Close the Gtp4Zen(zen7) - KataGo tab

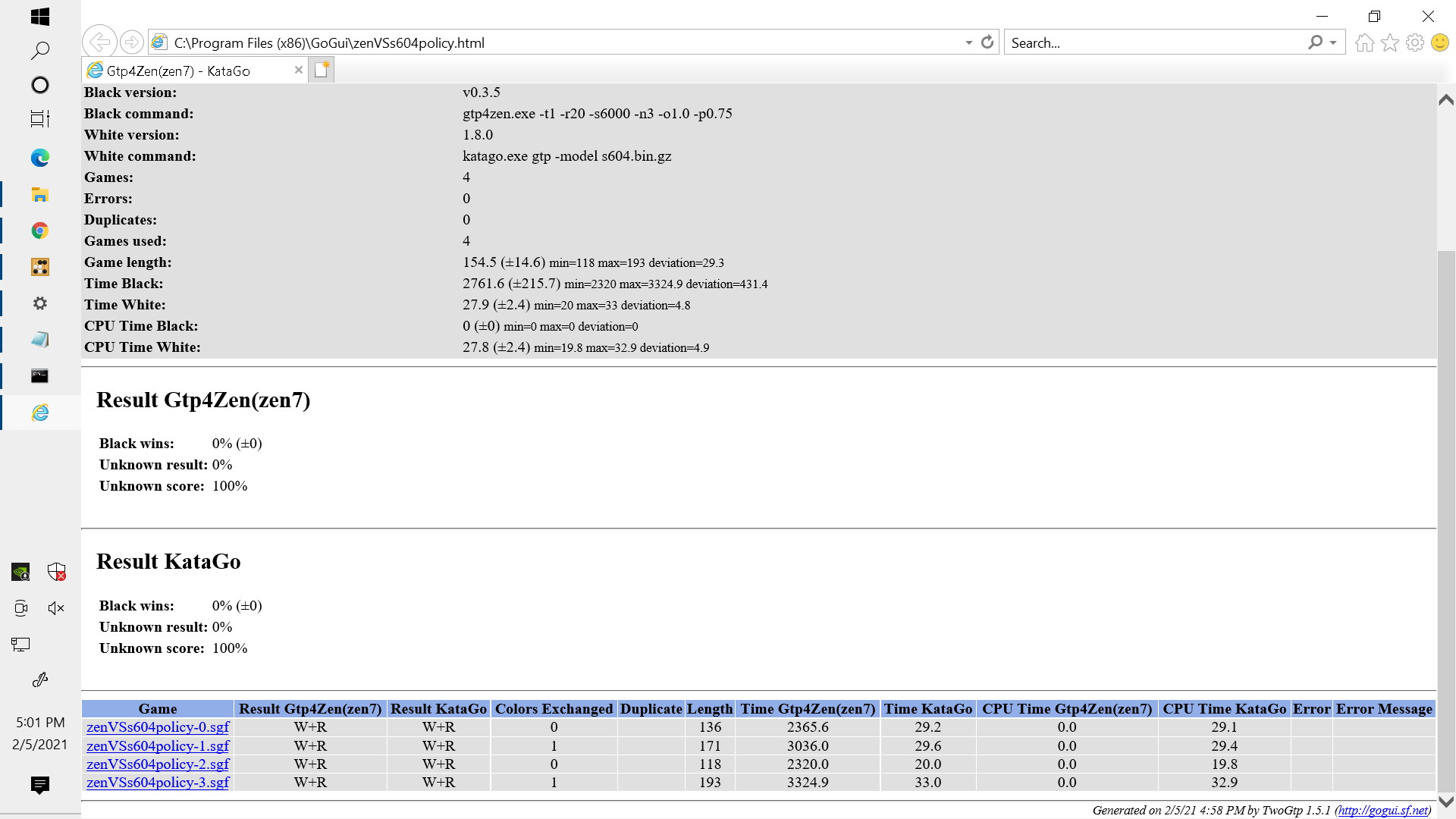(x=298, y=70)
